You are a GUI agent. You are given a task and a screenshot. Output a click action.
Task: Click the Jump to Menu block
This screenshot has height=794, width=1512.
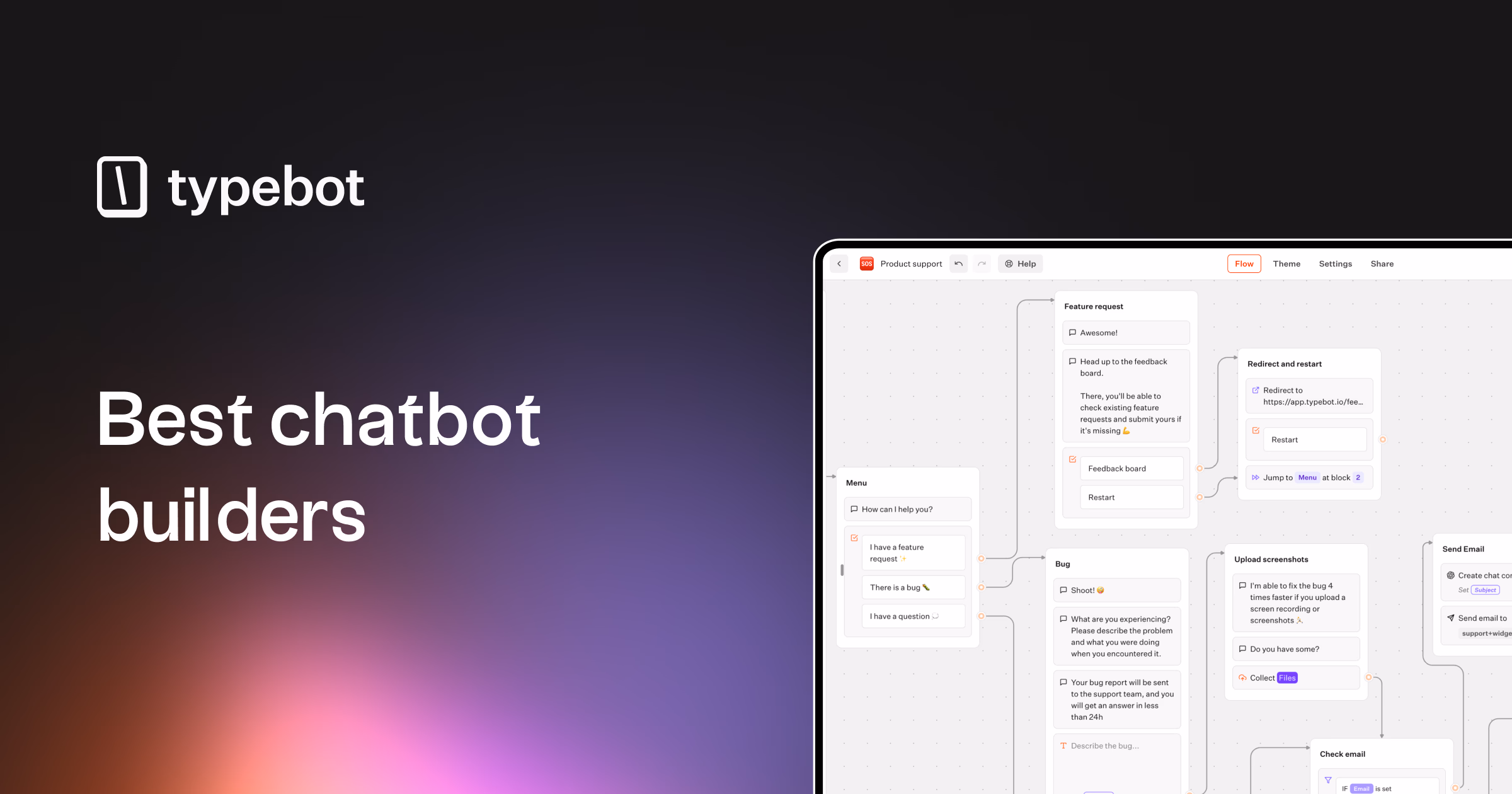[1309, 478]
